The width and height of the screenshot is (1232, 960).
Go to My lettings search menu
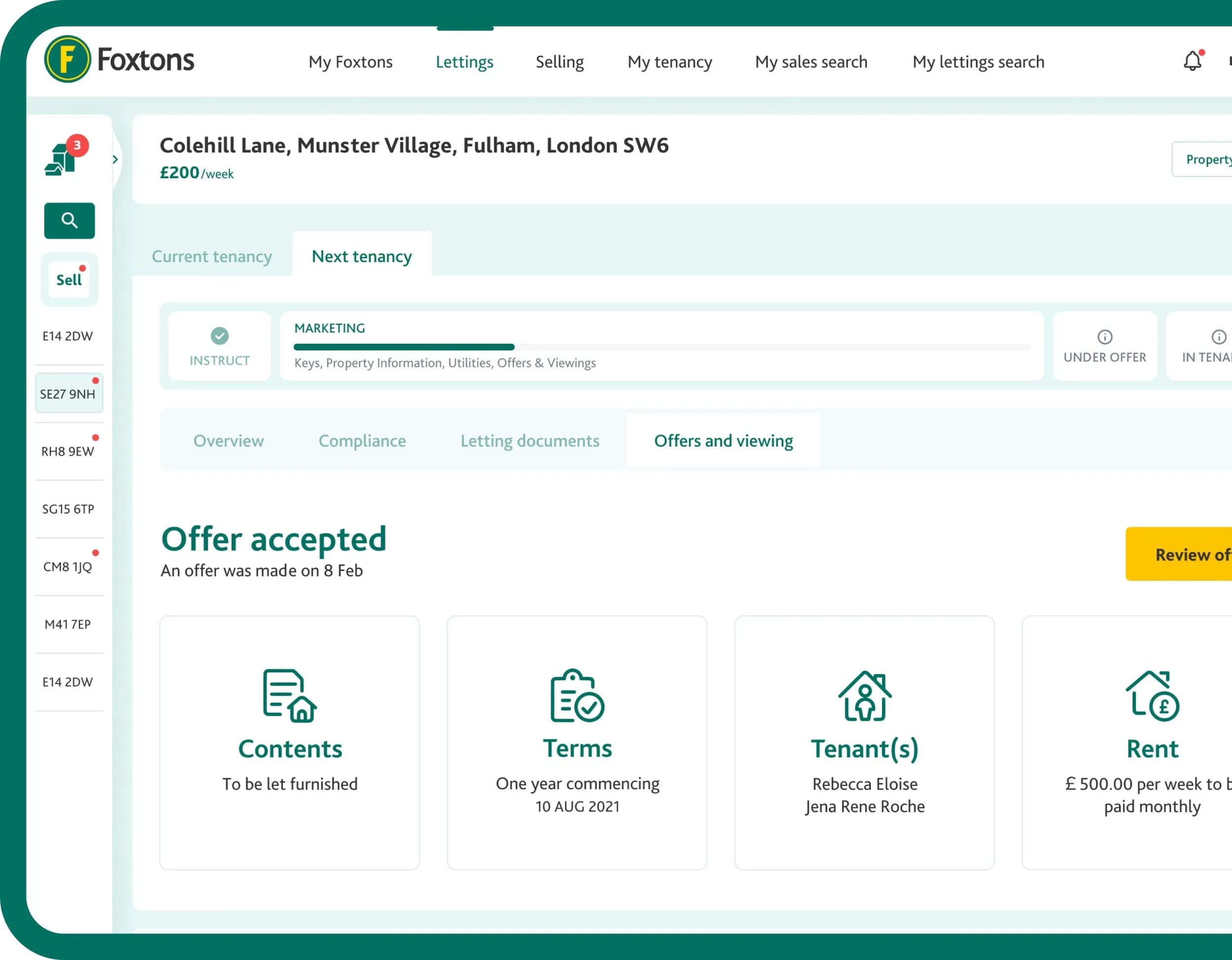tap(978, 62)
